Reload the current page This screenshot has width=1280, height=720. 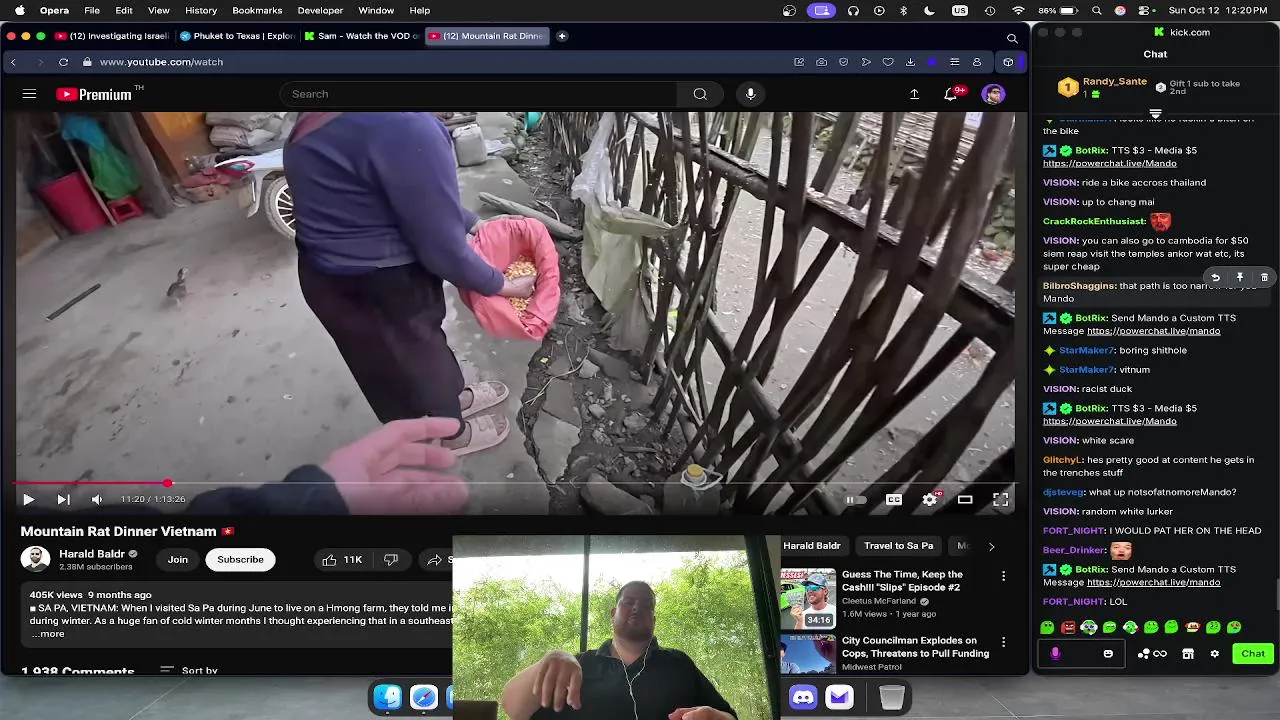point(63,62)
